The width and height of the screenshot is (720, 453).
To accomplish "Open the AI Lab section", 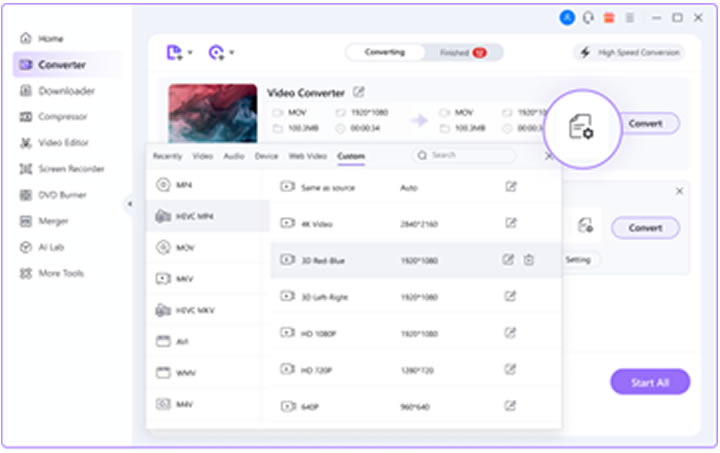I will (42, 247).
